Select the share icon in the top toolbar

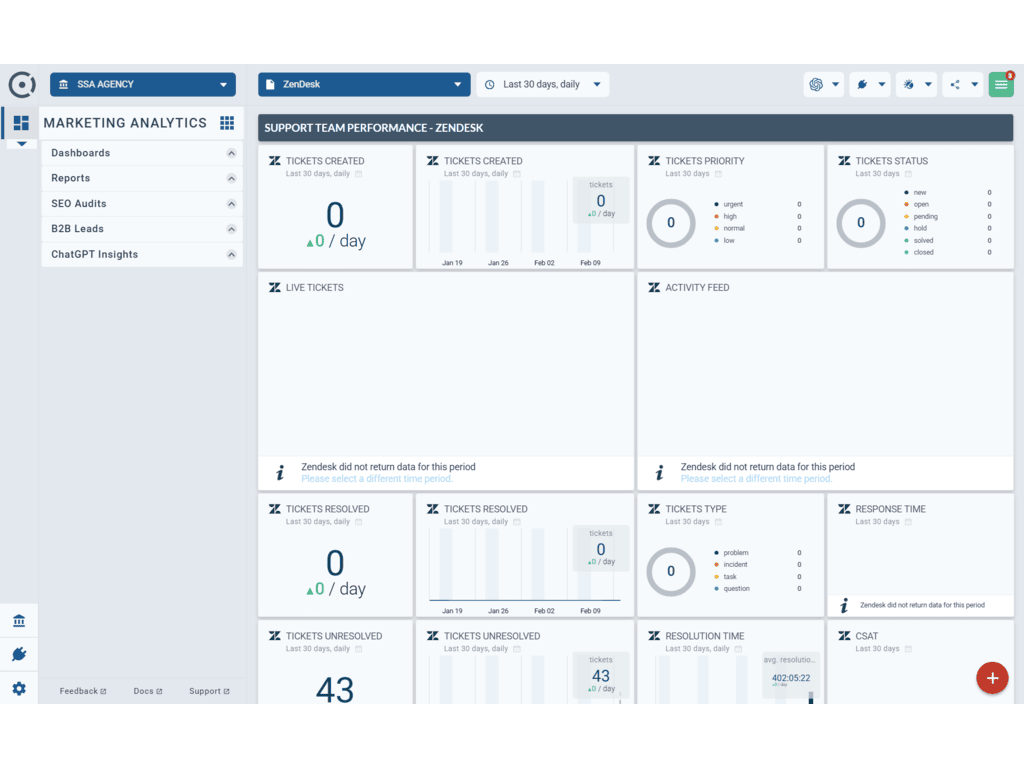955,84
